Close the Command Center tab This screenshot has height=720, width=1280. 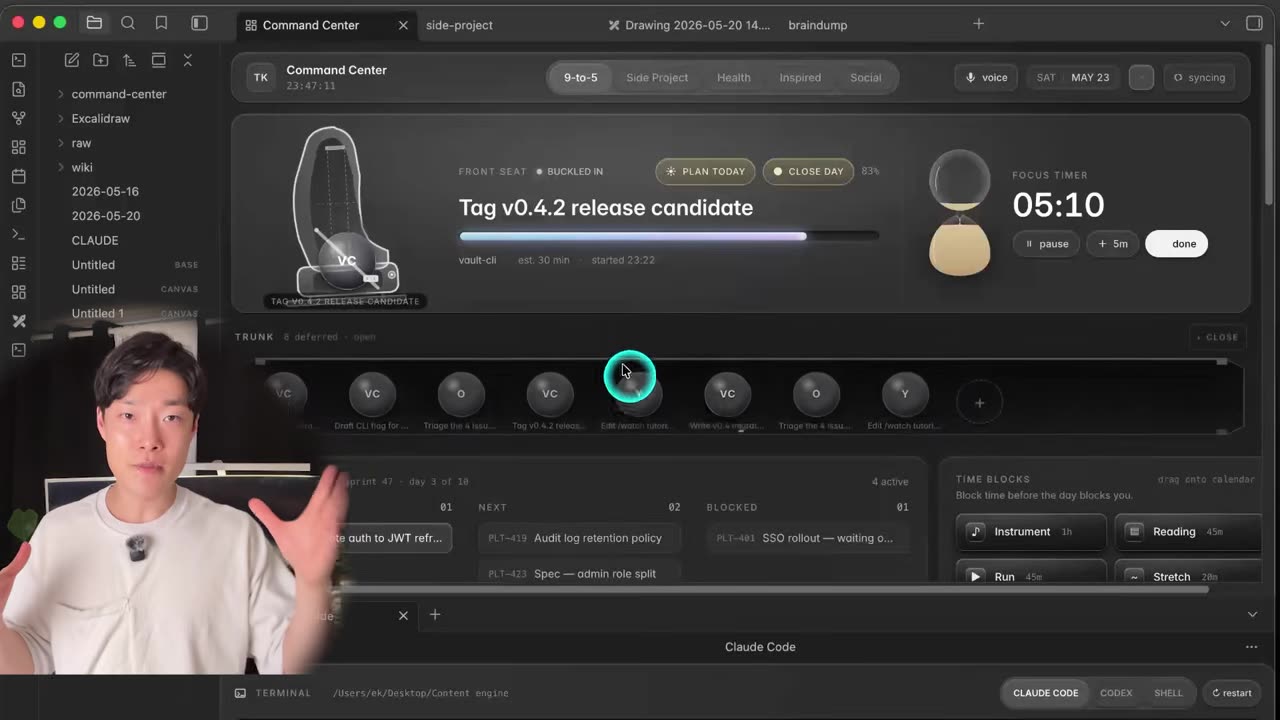point(403,25)
